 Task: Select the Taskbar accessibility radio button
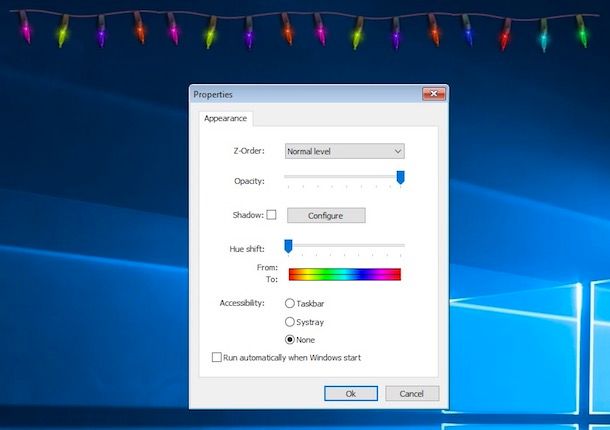pyautogui.click(x=289, y=303)
